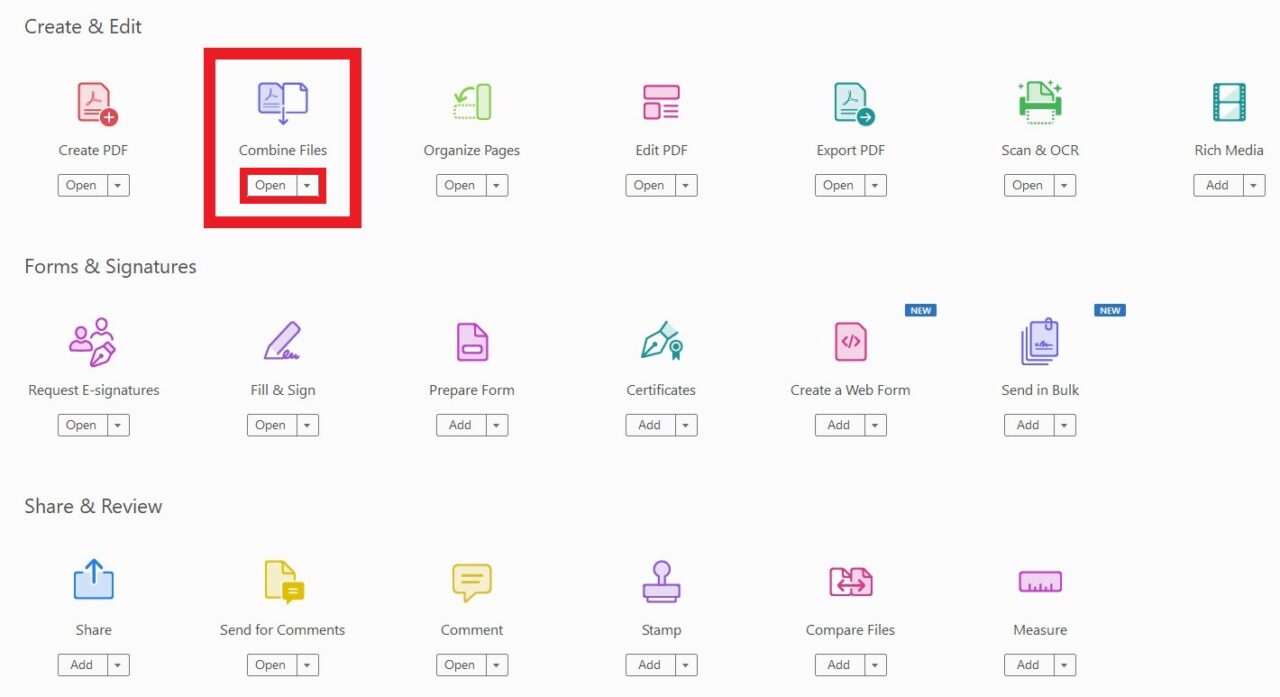Click Add button under Measure
The width and height of the screenshot is (1280, 697).
[1028, 665]
